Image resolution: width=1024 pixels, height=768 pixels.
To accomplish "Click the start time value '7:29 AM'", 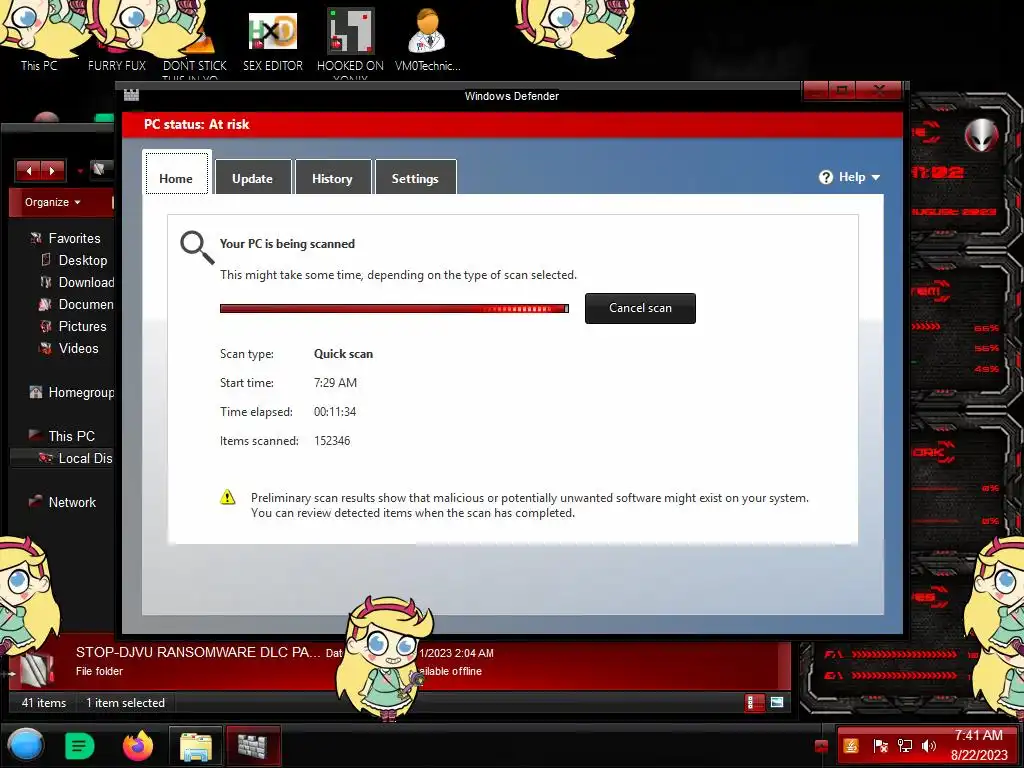I will (335, 383).
